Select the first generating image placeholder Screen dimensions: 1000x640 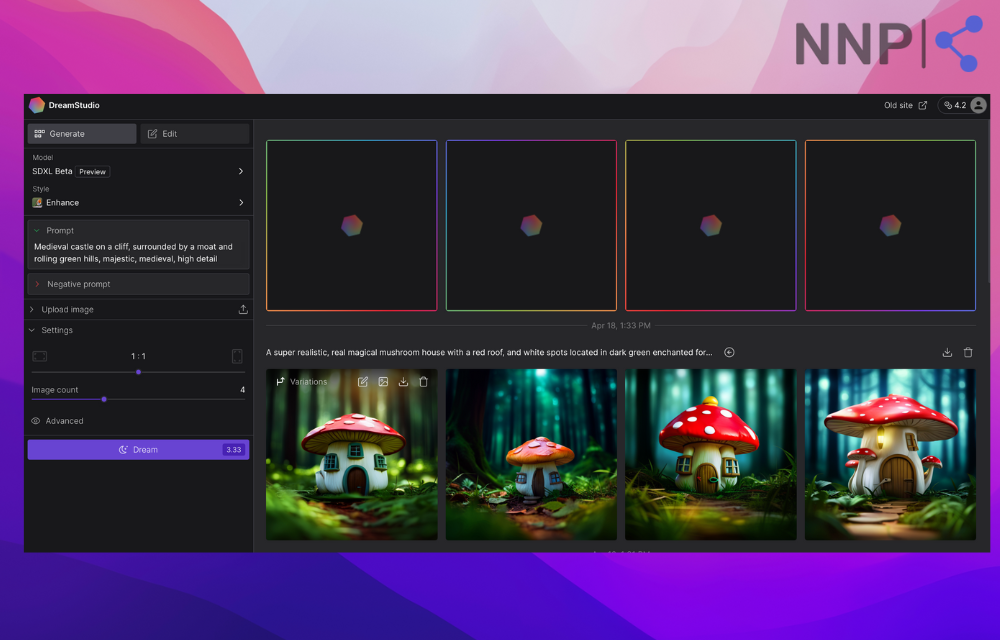coord(351,226)
